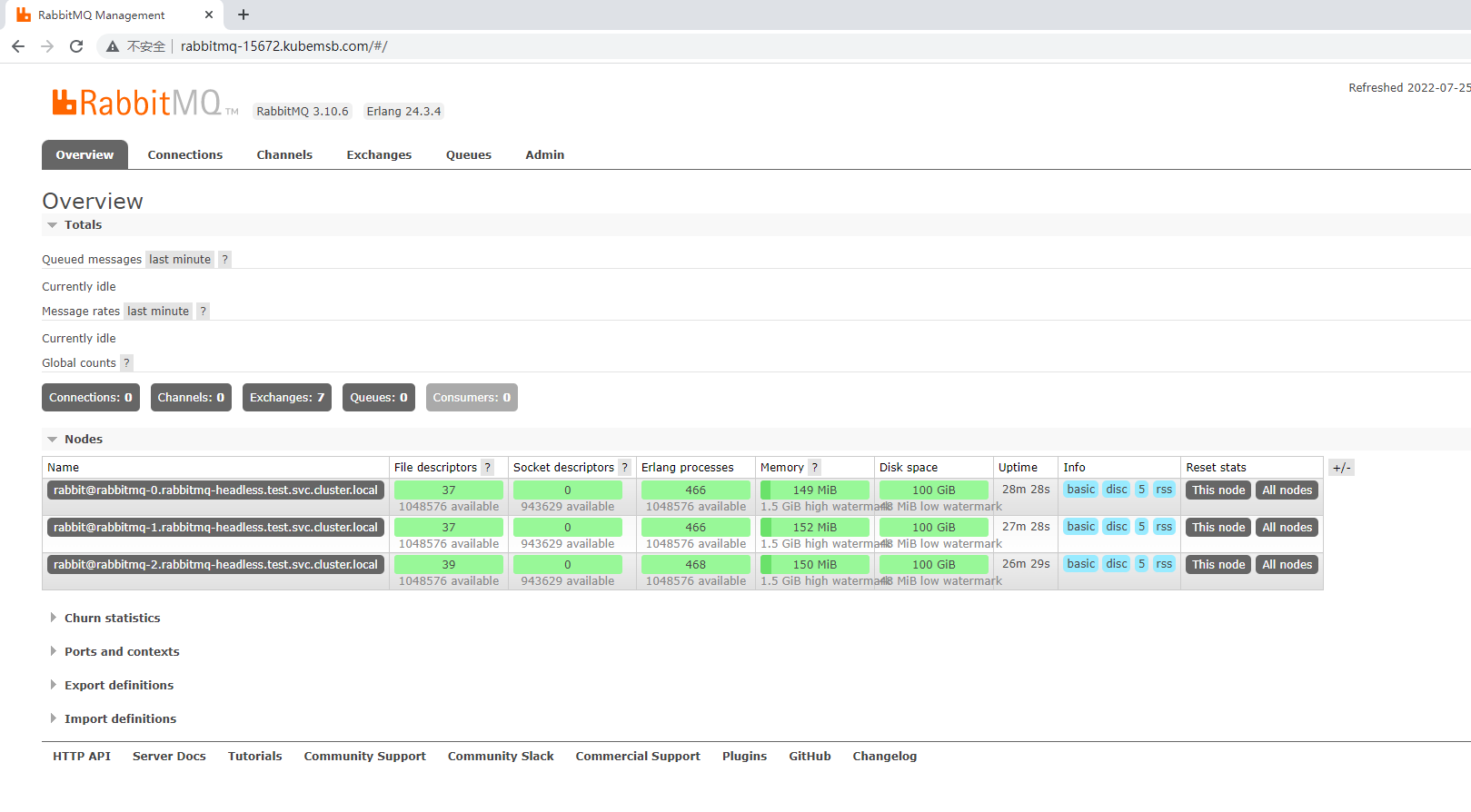Reset stats on All nodes in rabbitmq-2 row
Viewport: 1471px width, 812px height.
tap(1287, 565)
